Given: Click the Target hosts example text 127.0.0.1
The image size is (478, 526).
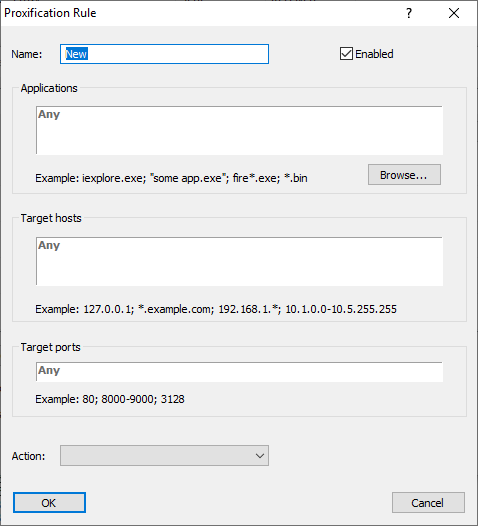Looking at the screenshot, I should point(108,309).
